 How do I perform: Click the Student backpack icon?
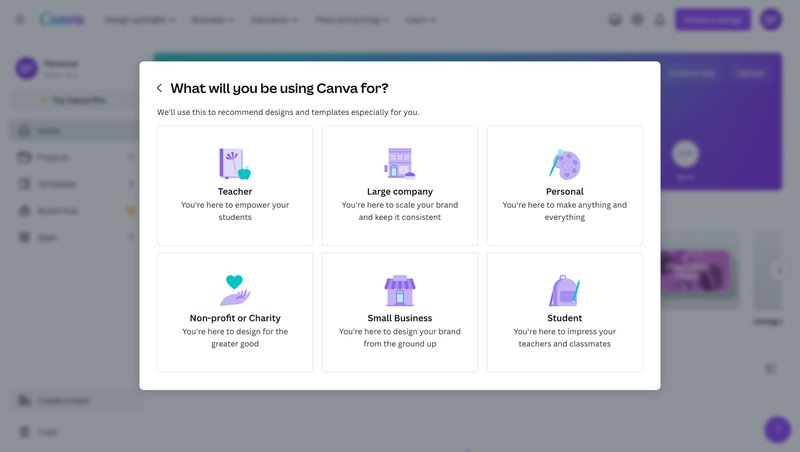click(x=564, y=290)
